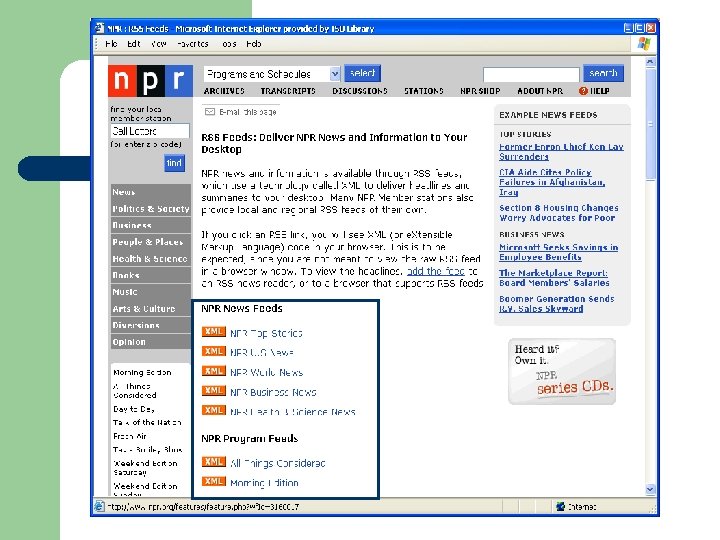Open Boomer Generation Sends R.V. Sales Skyward

557,304
